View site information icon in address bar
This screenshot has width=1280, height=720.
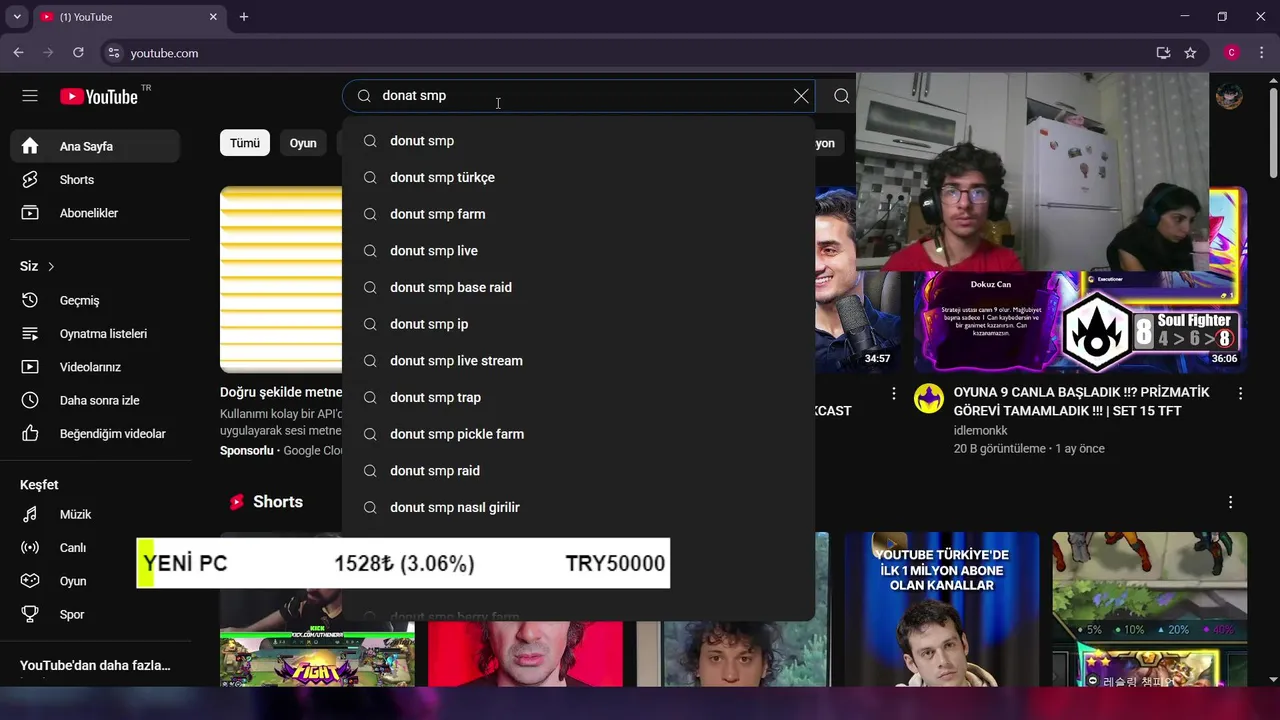pyautogui.click(x=114, y=53)
